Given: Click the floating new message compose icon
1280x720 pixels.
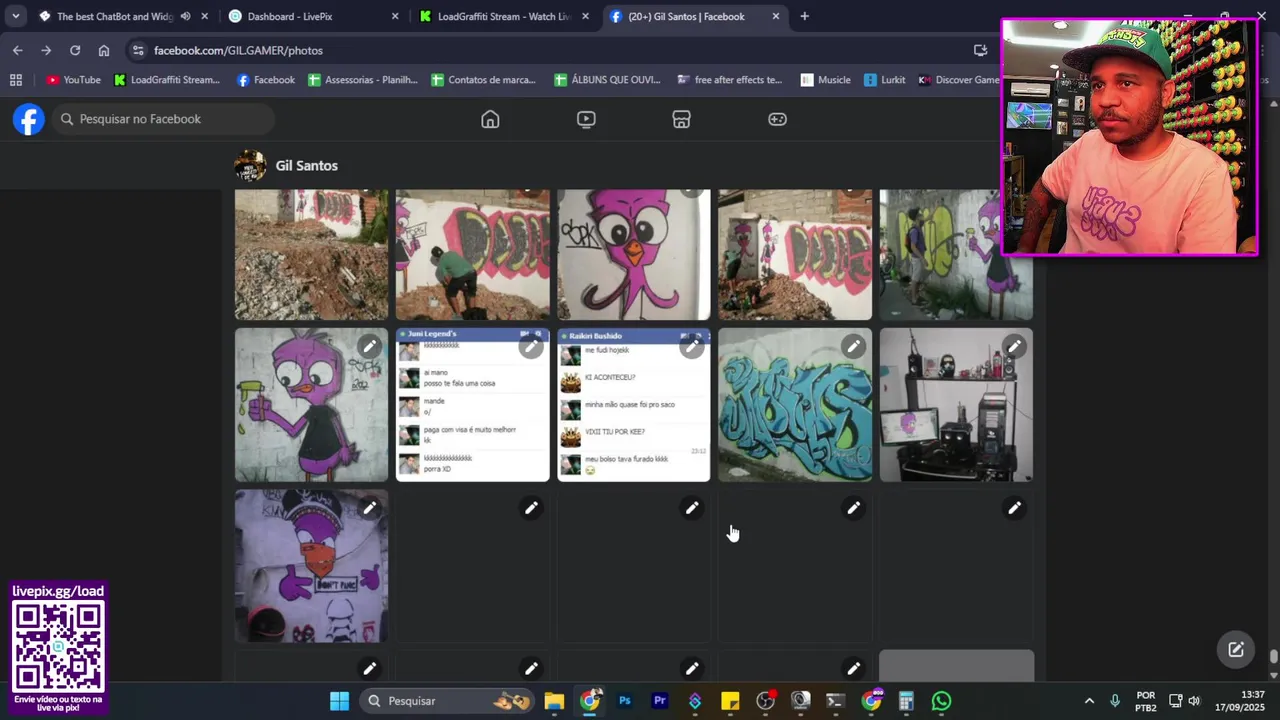Looking at the screenshot, I should 1236,649.
